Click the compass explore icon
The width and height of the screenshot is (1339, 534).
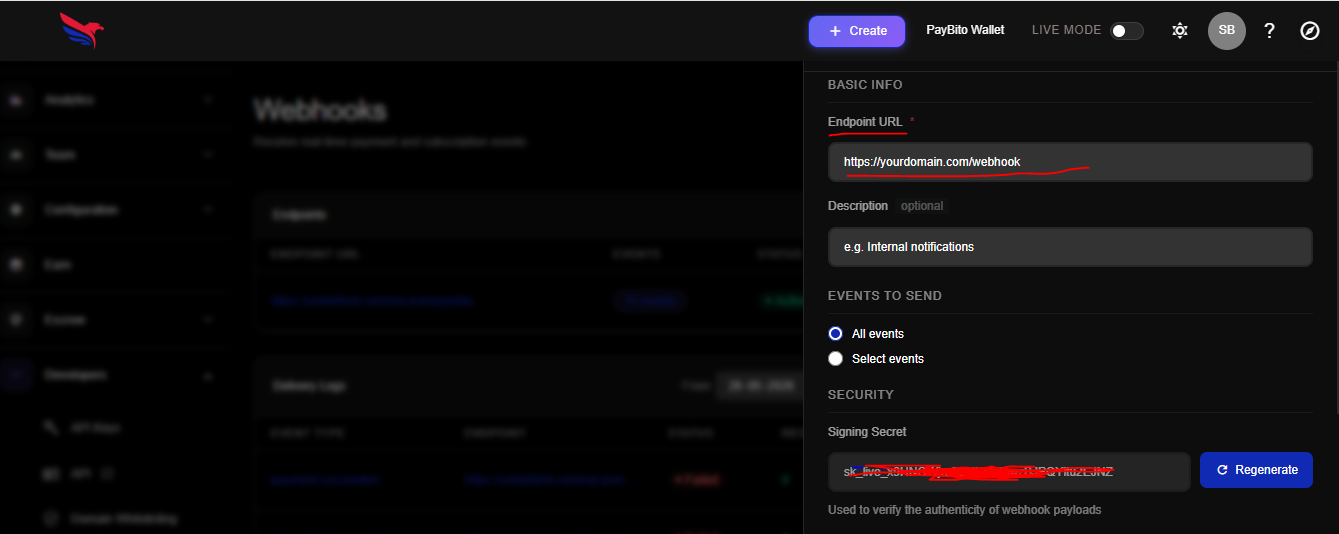1310,31
